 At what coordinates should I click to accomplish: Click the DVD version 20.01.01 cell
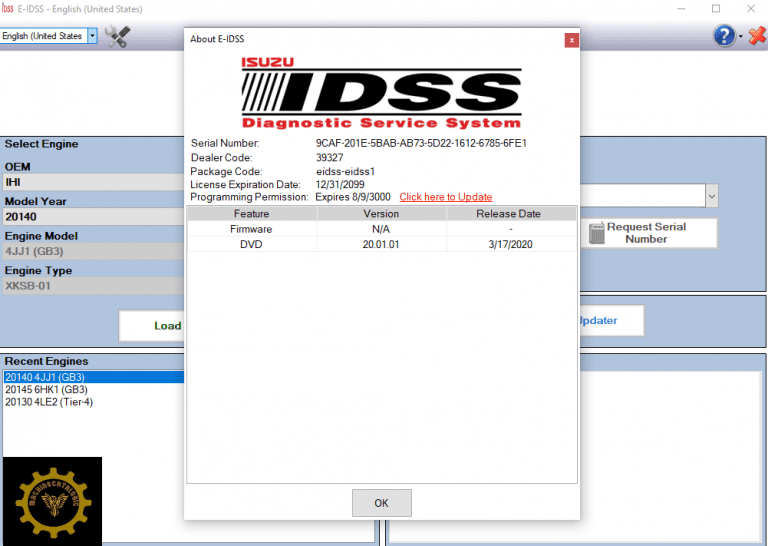click(381, 244)
